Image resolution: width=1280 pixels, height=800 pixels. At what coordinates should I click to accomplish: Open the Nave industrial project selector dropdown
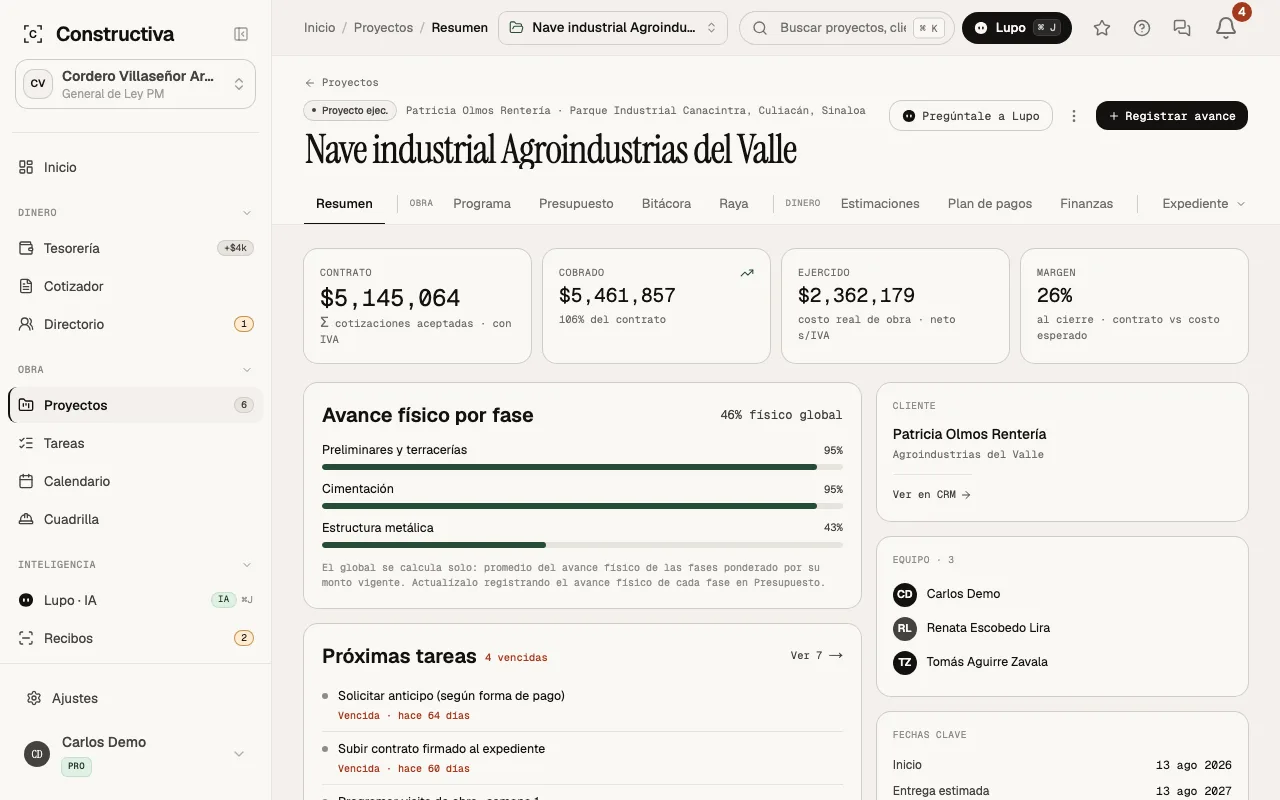point(613,28)
